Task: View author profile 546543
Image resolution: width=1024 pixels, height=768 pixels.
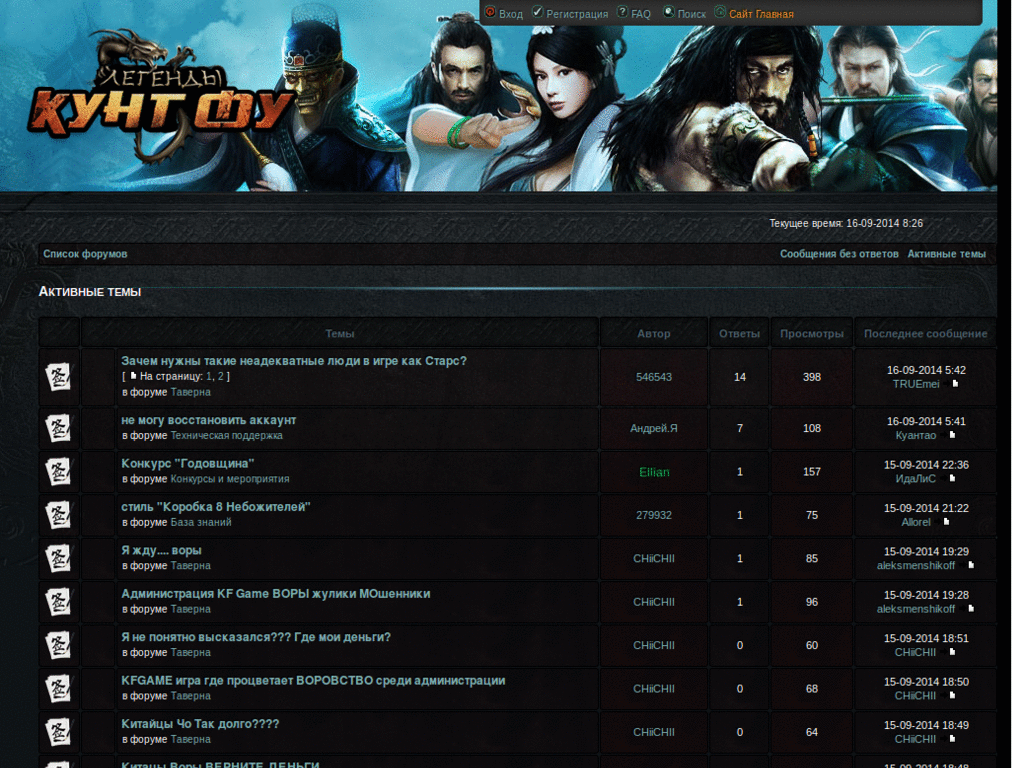Action: (654, 377)
